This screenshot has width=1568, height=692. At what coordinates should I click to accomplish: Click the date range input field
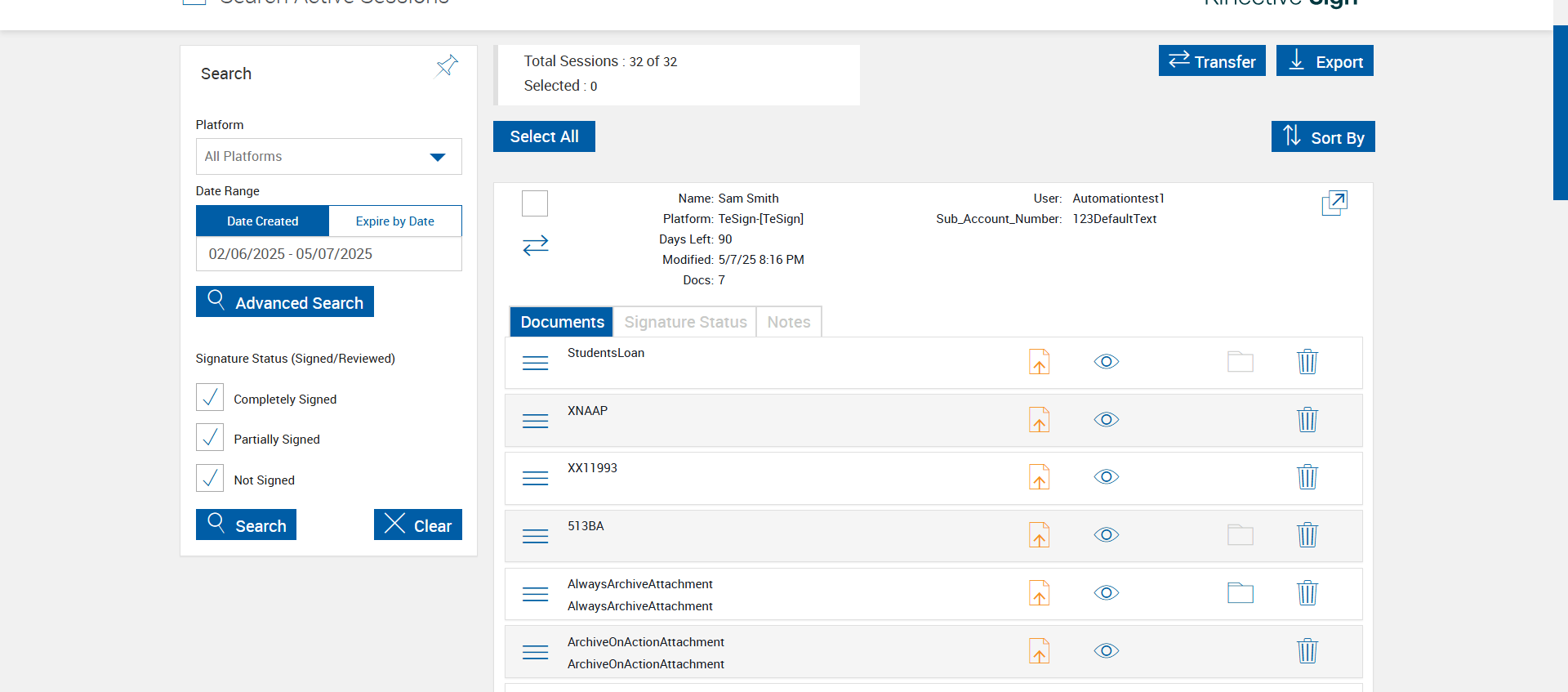(328, 254)
